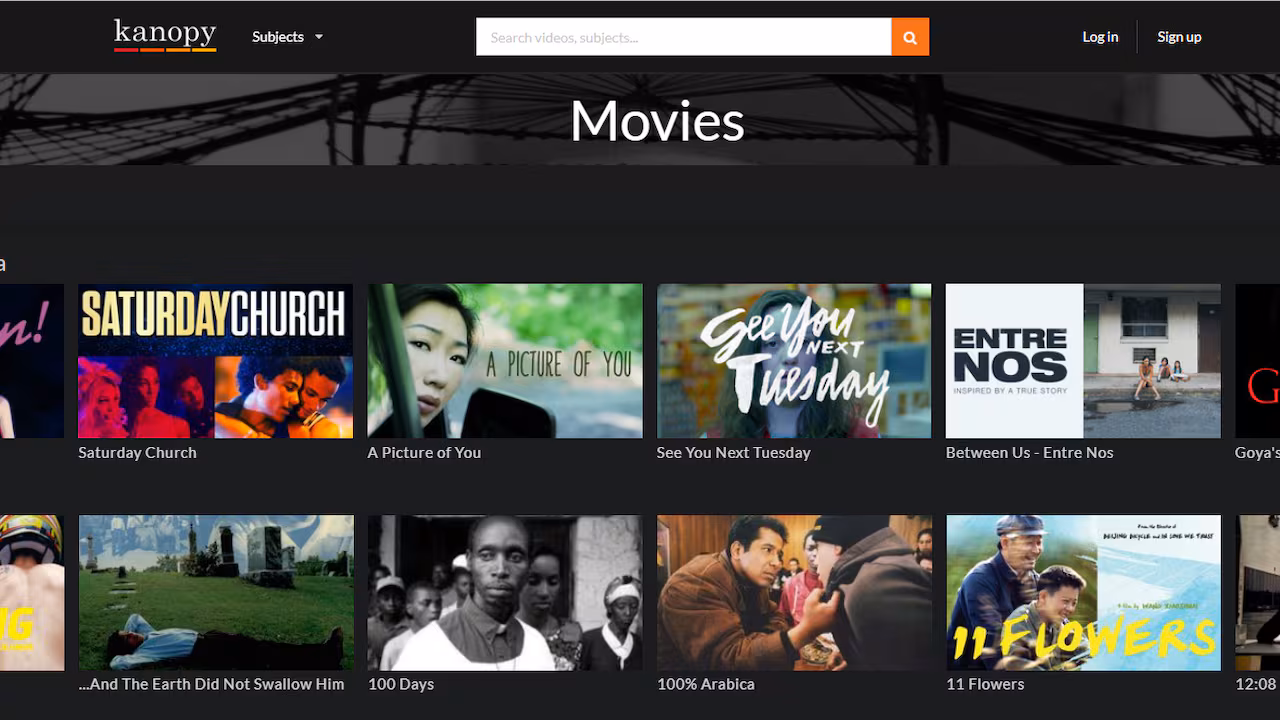1280x720 pixels.
Task: Open the 100 Days movie thumbnail
Action: coord(505,593)
